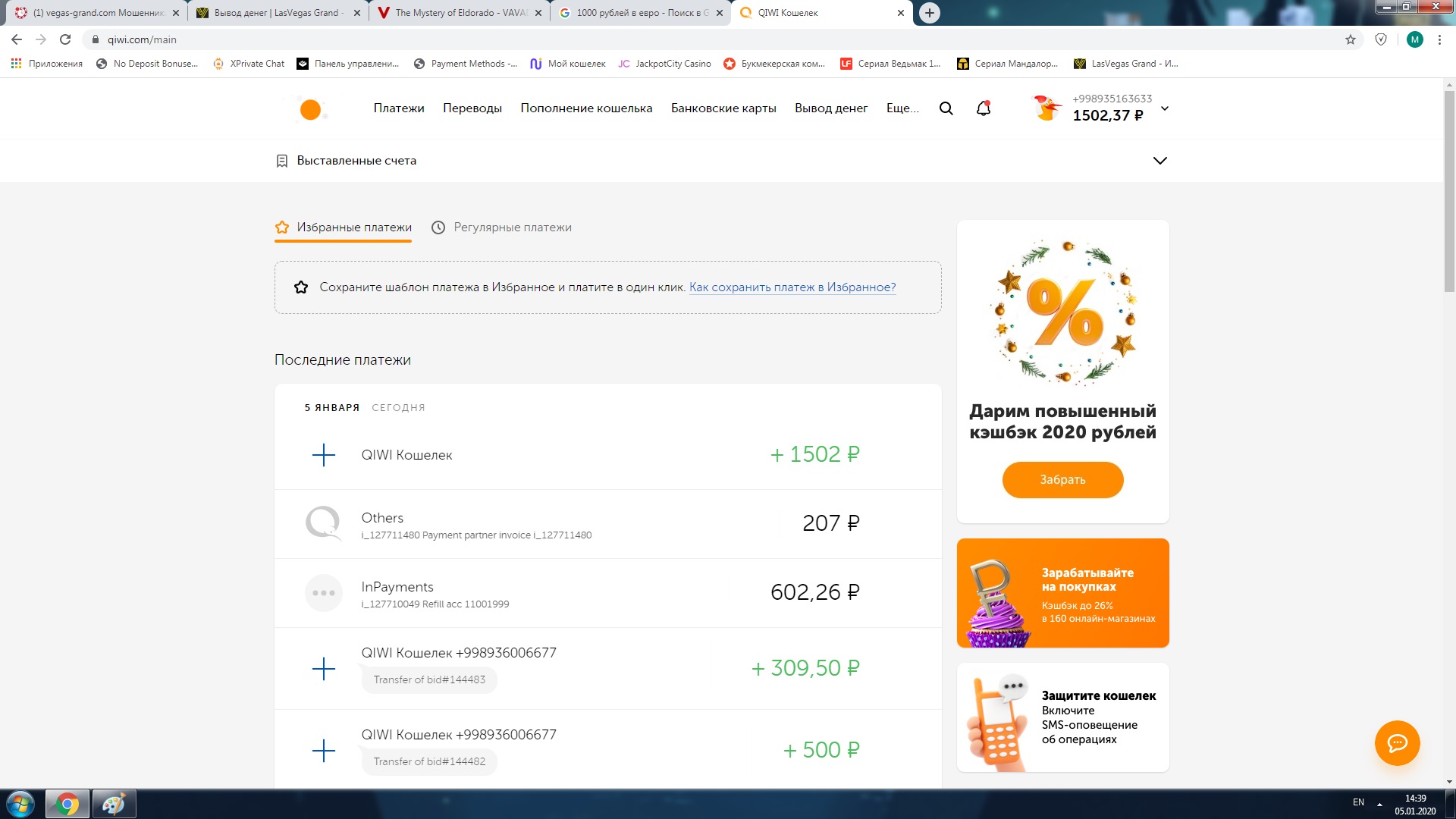The image size is (1456, 819).
Task: Click the browser forward arrow
Action: [41, 39]
